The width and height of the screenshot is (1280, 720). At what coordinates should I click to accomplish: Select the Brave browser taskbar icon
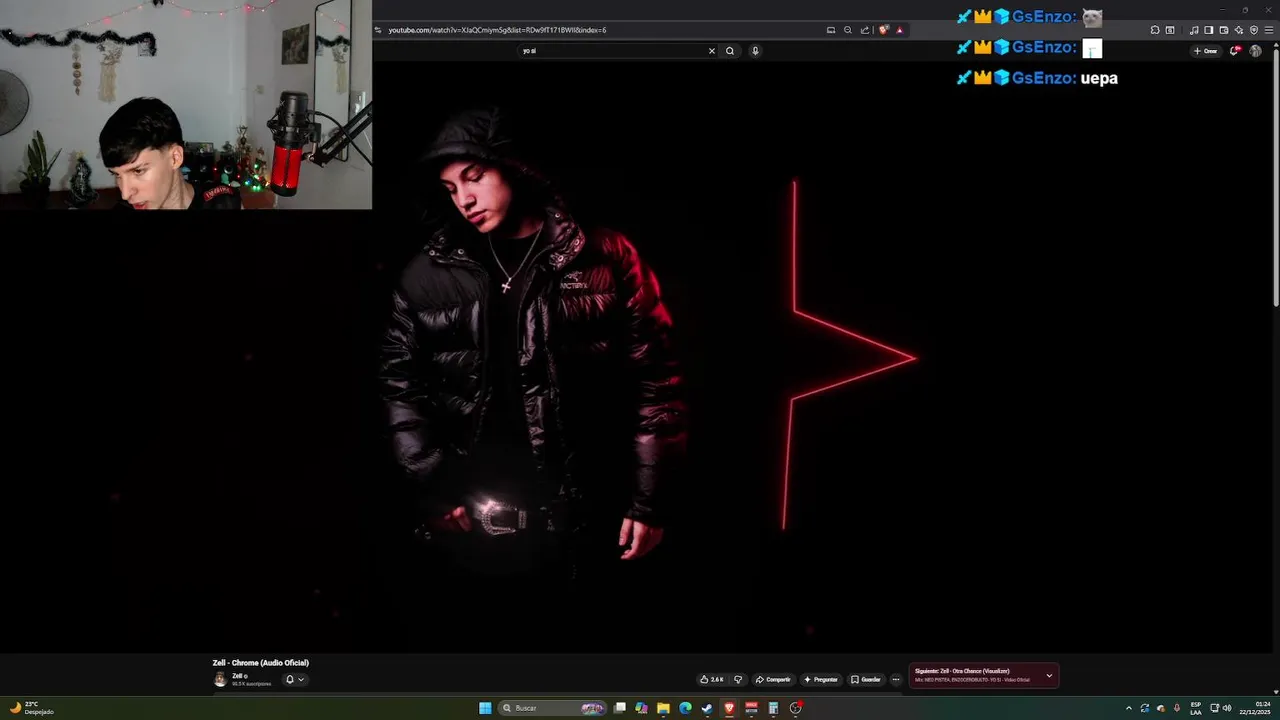(729, 708)
